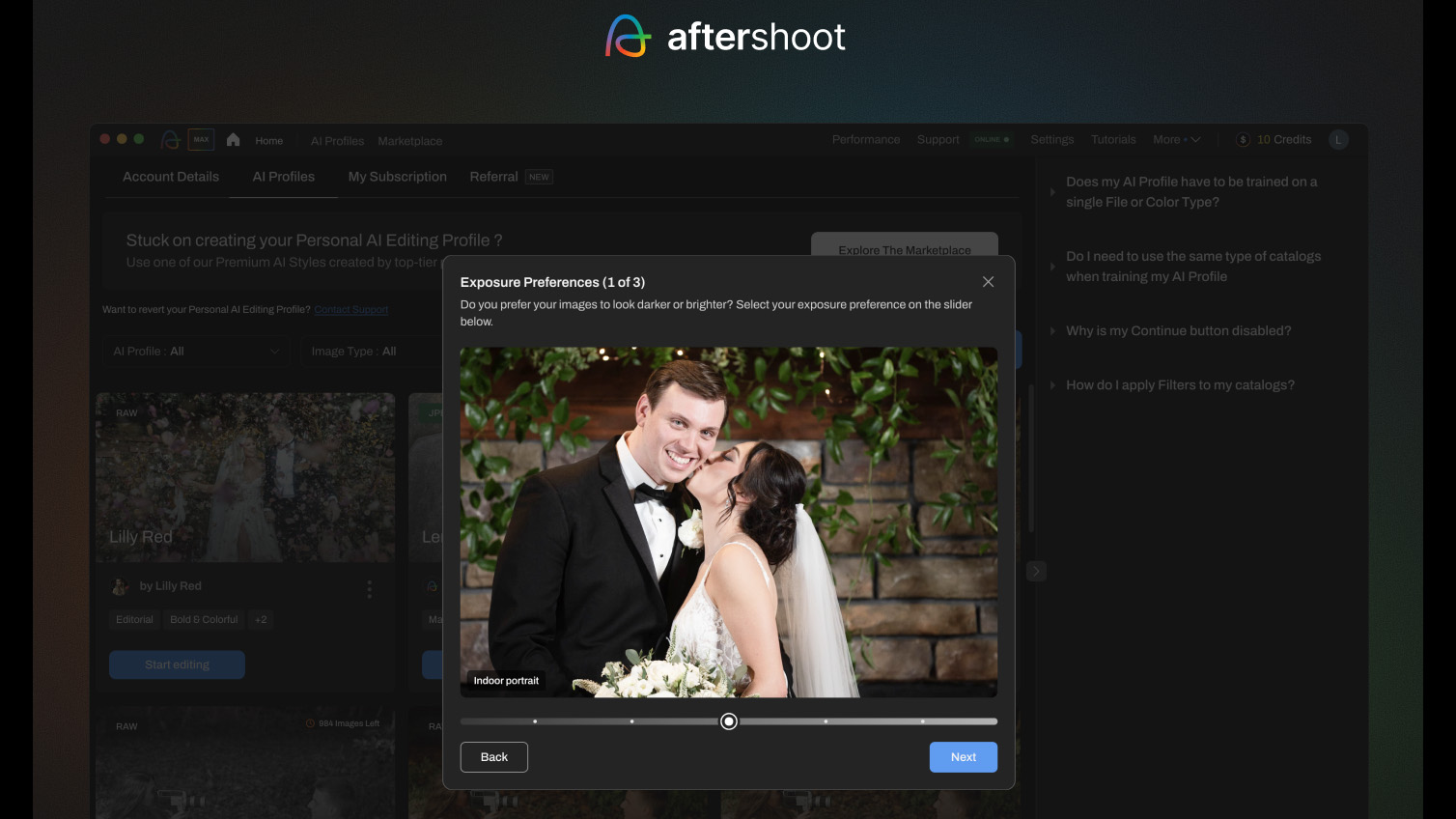Open the Image Type: All dropdown

coord(372,352)
